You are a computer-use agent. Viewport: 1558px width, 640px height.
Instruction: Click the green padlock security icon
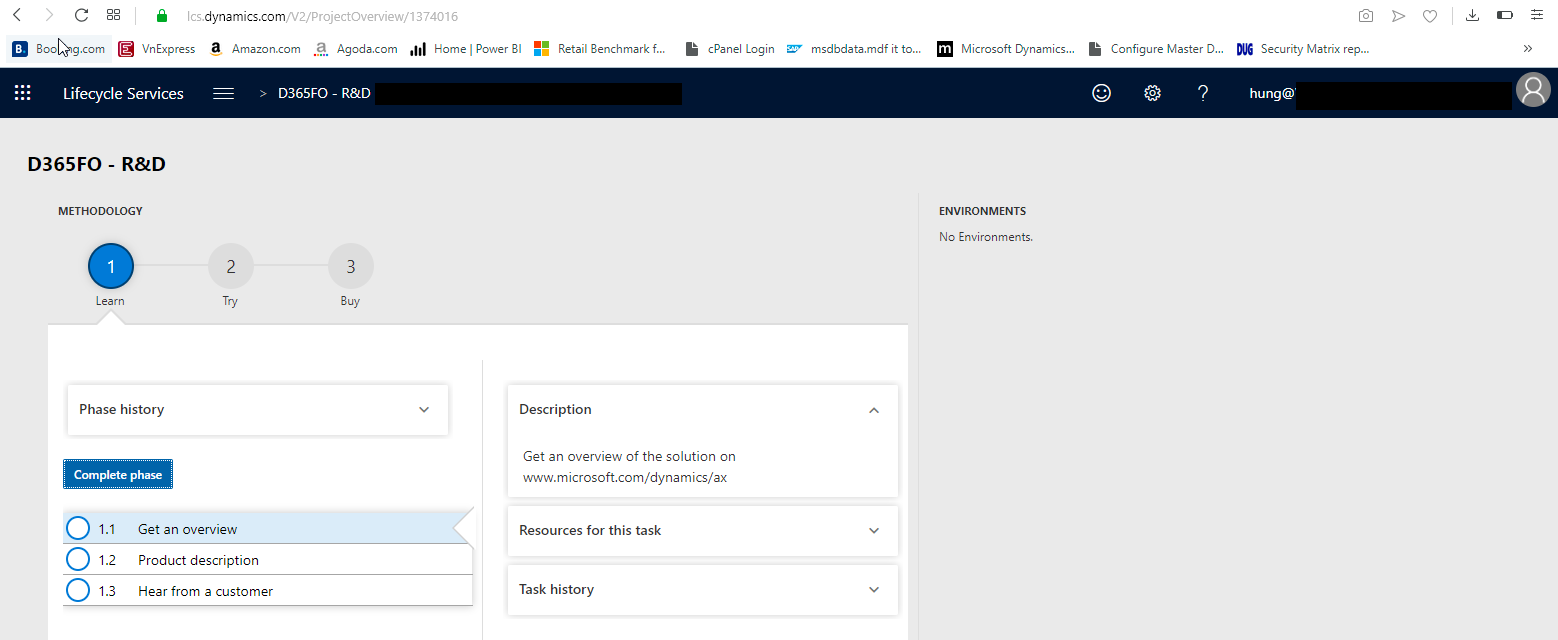pyautogui.click(x=162, y=16)
